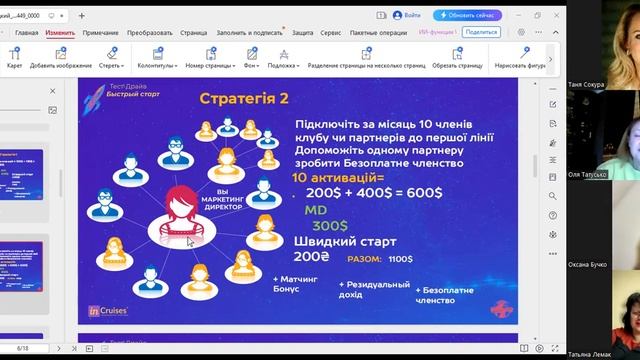The image size is (640, 360).
Task: Click the page number field 6/18
Action: click(23, 349)
